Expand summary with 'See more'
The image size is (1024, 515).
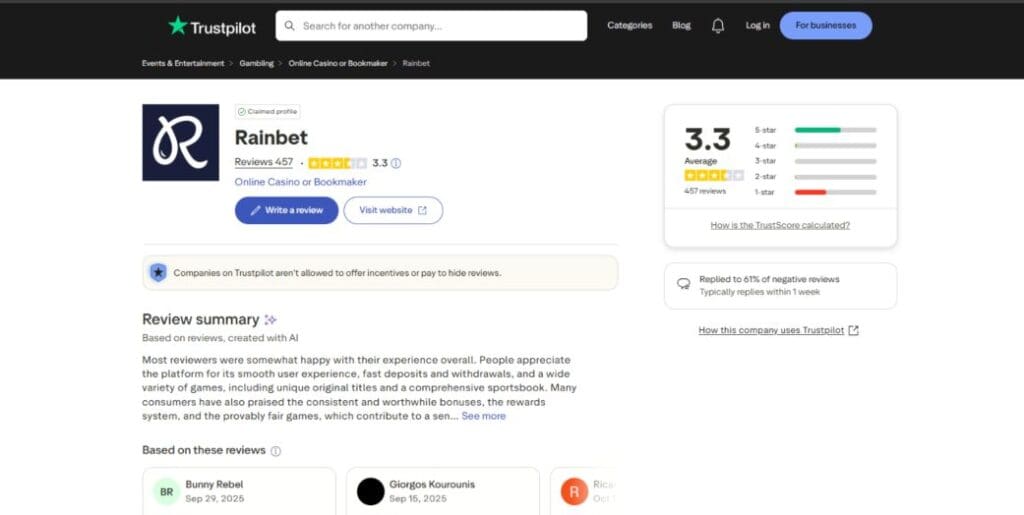click(483, 416)
